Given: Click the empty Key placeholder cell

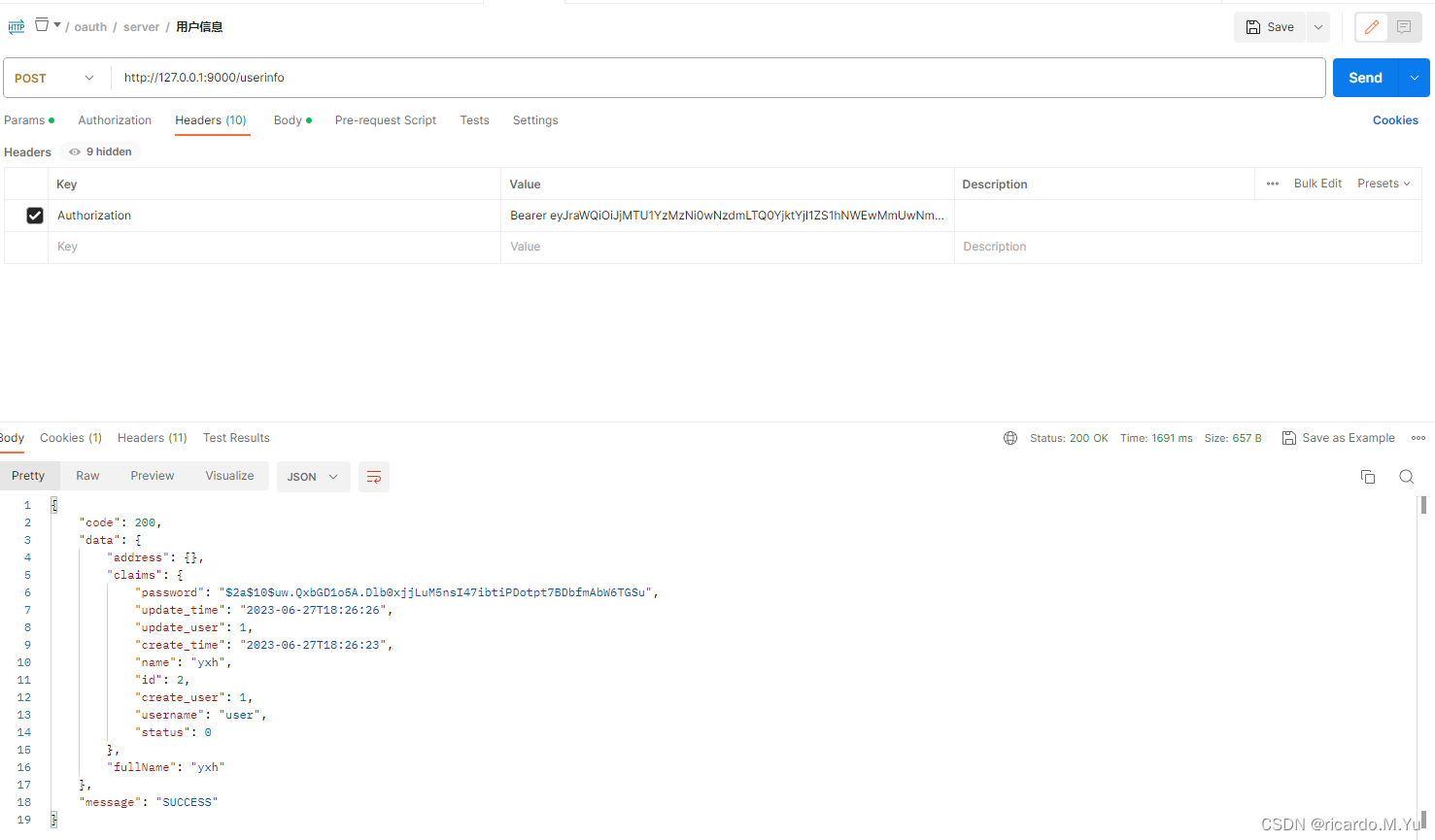Looking at the screenshot, I should pos(274,247).
